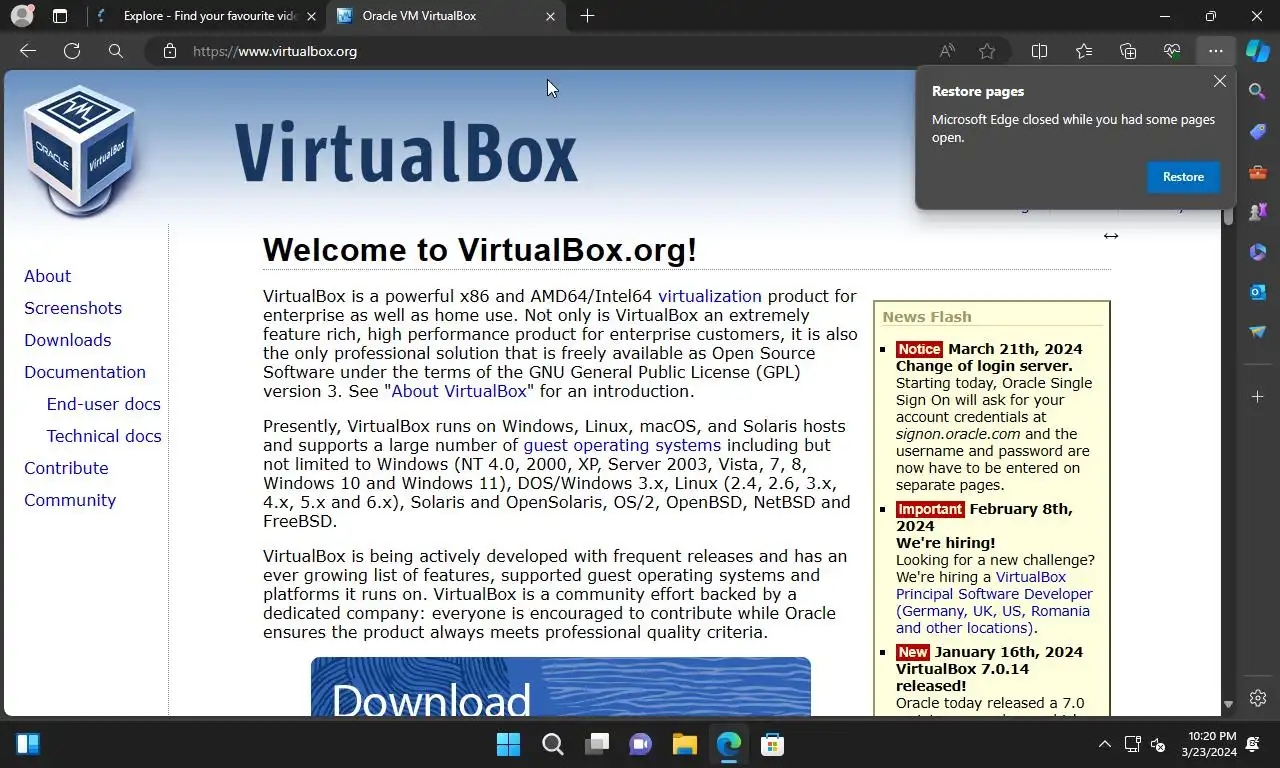Open sidebar Outlook icon
1280x768 pixels.
pyautogui.click(x=1258, y=292)
